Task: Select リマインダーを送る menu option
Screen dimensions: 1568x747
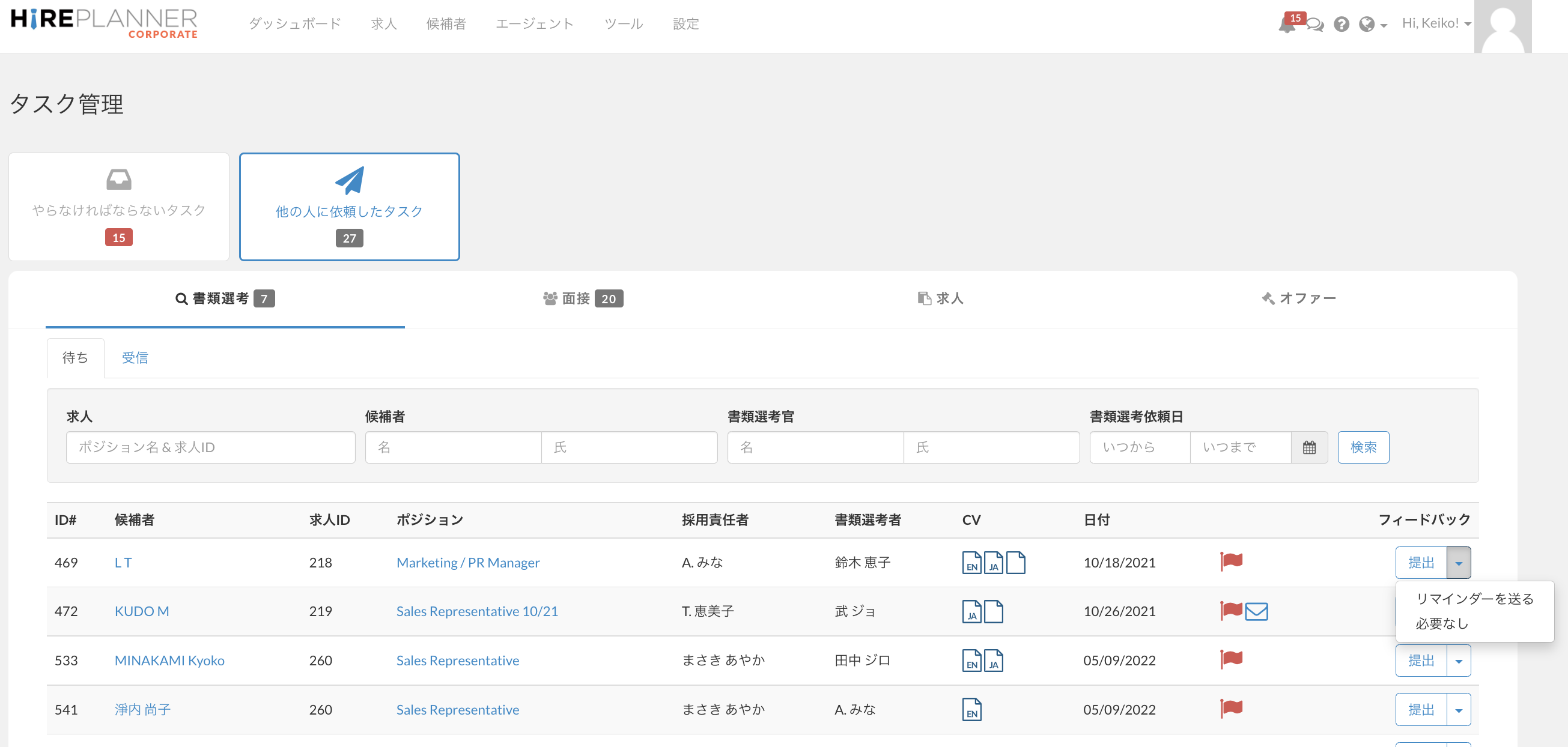Action: (x=1474, y=599)
